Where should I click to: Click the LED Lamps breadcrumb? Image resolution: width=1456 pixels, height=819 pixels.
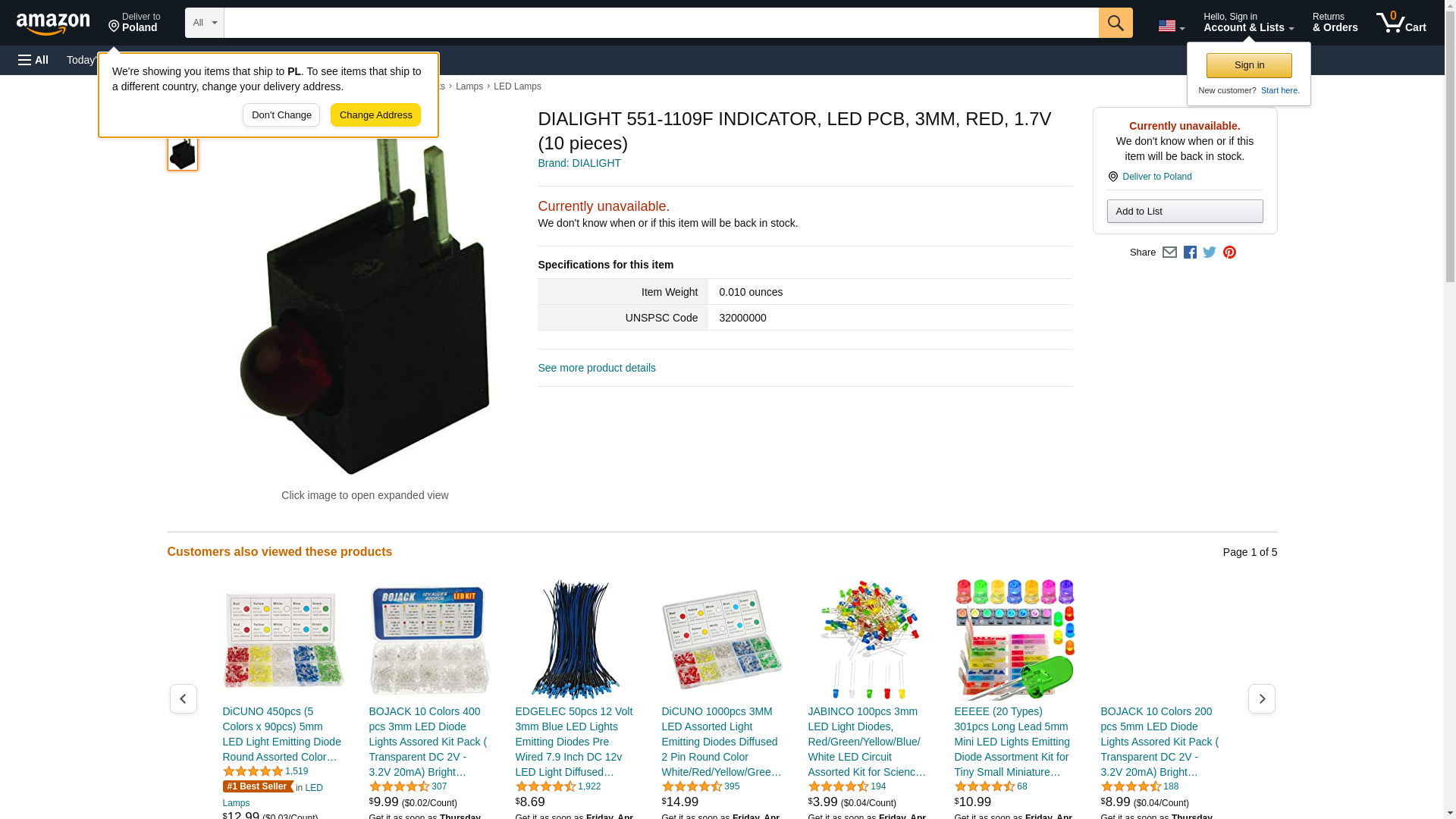tap(517, 86)
